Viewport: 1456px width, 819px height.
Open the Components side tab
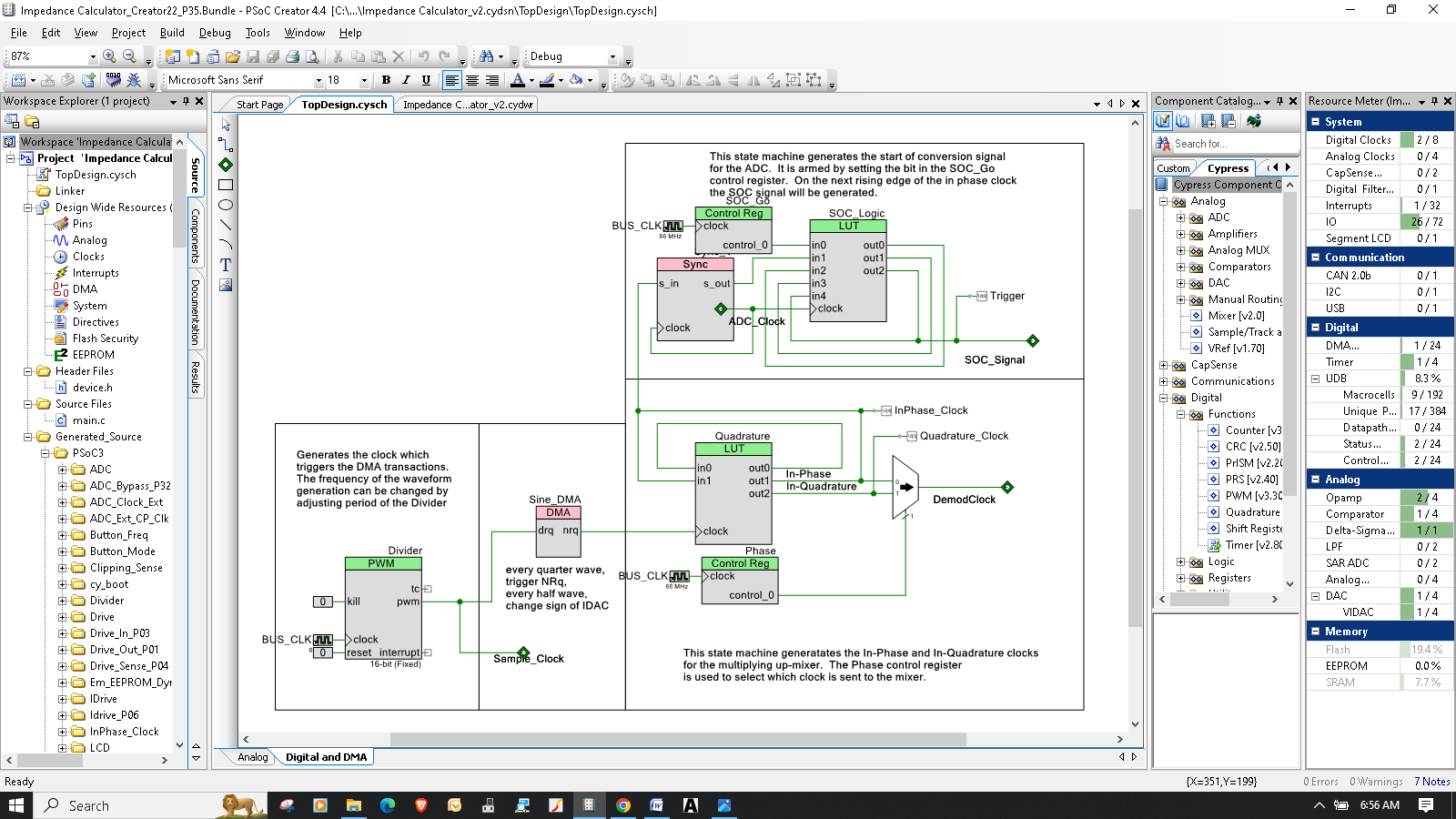(196, 237)
